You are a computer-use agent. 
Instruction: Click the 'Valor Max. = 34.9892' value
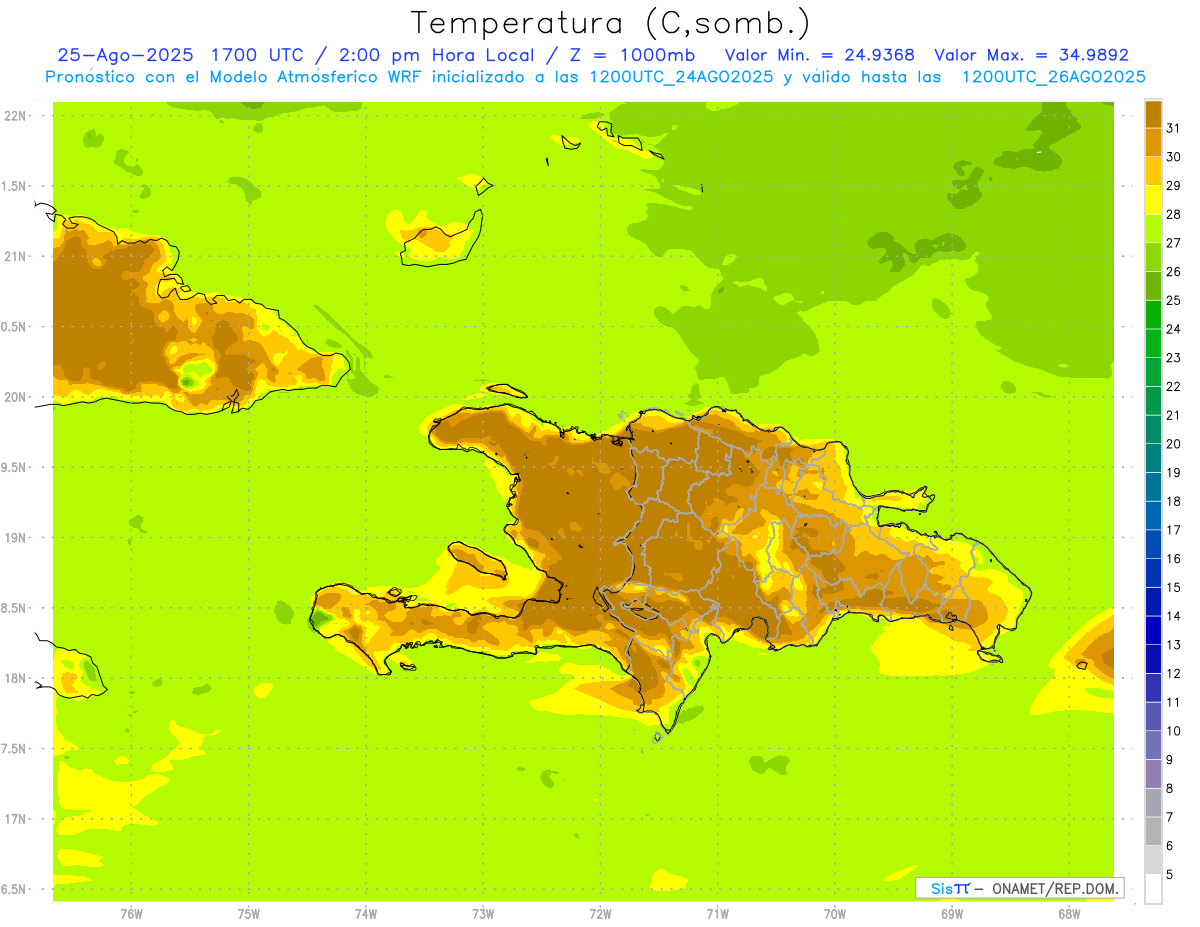tap(1031, 55)
